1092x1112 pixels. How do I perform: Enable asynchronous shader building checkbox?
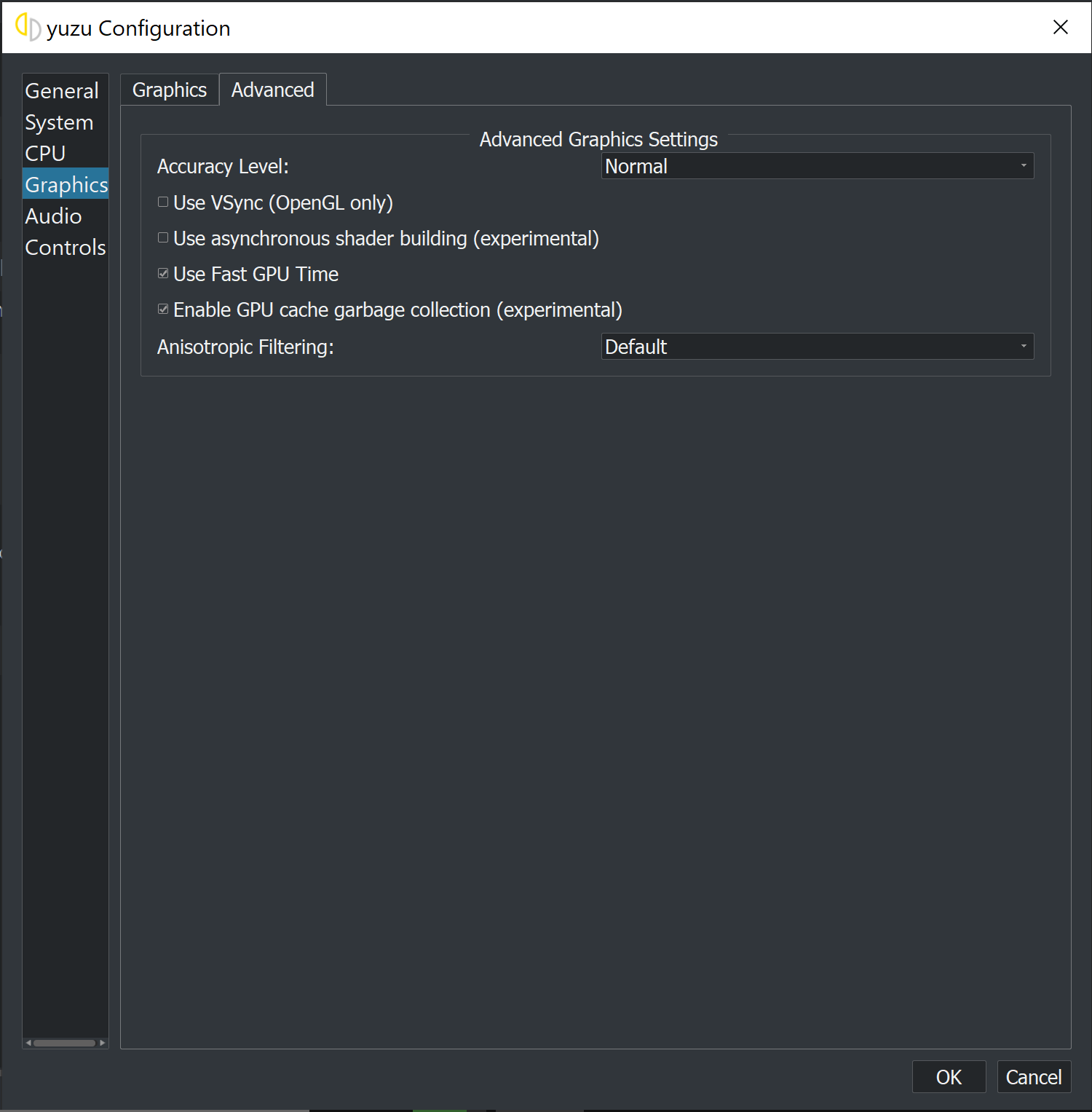tap(163, 238)
